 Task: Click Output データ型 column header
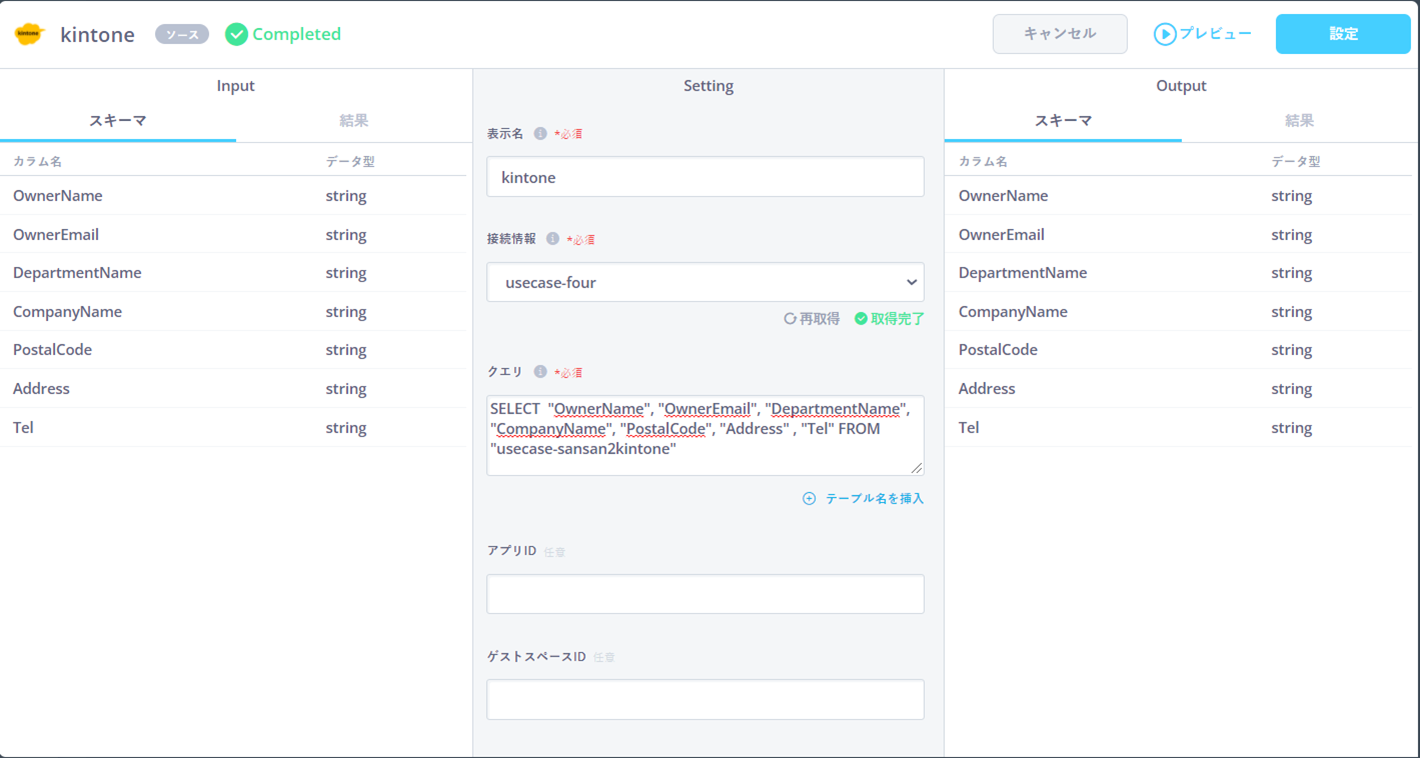(1296, 161)
